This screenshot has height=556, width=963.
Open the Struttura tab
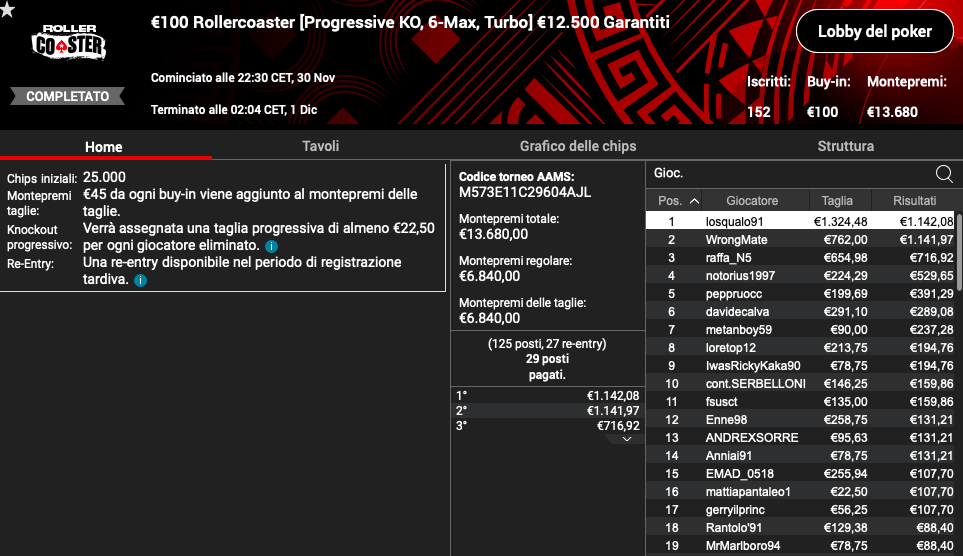[x=846, y=146]
